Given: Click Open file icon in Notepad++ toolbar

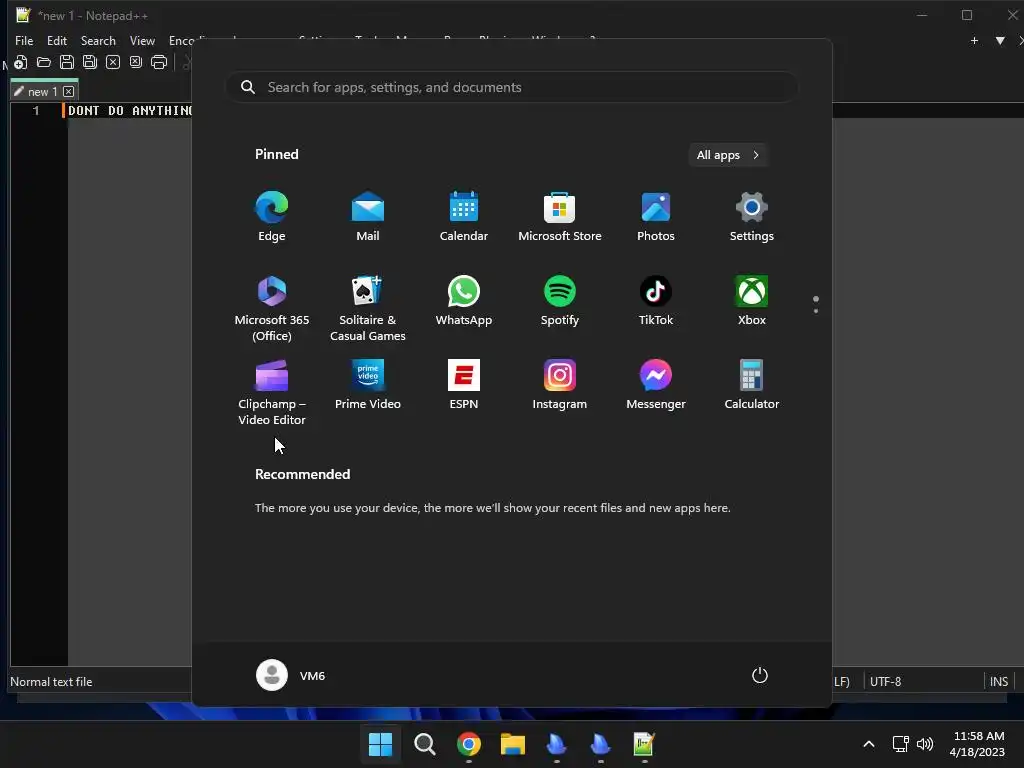Looking at the screenshot, I should 44,62.
